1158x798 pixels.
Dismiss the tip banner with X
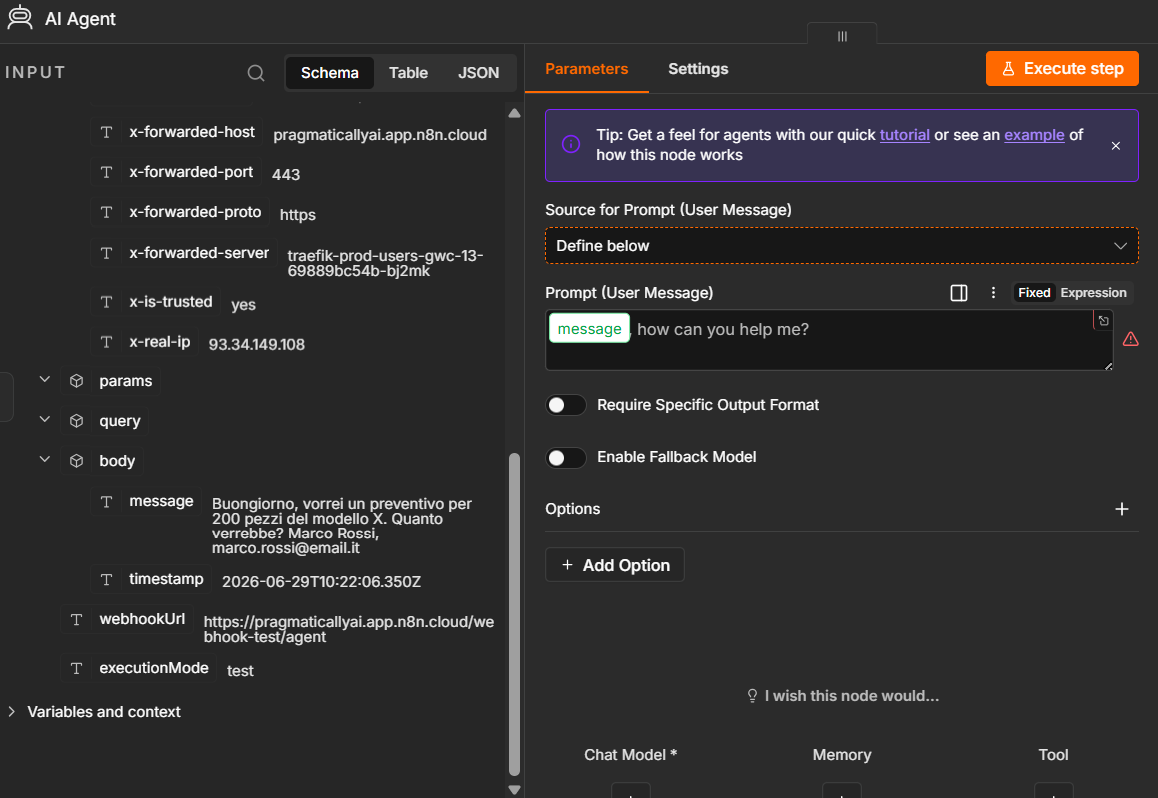1115,145
